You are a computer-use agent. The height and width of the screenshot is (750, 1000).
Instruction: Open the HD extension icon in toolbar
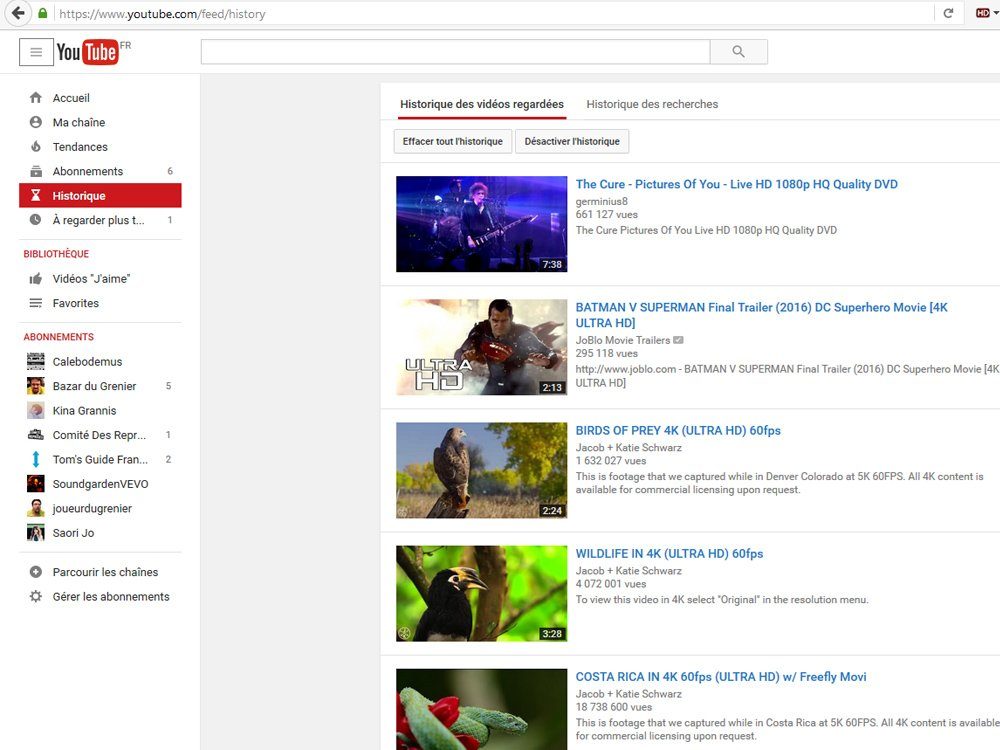[983, 13]
